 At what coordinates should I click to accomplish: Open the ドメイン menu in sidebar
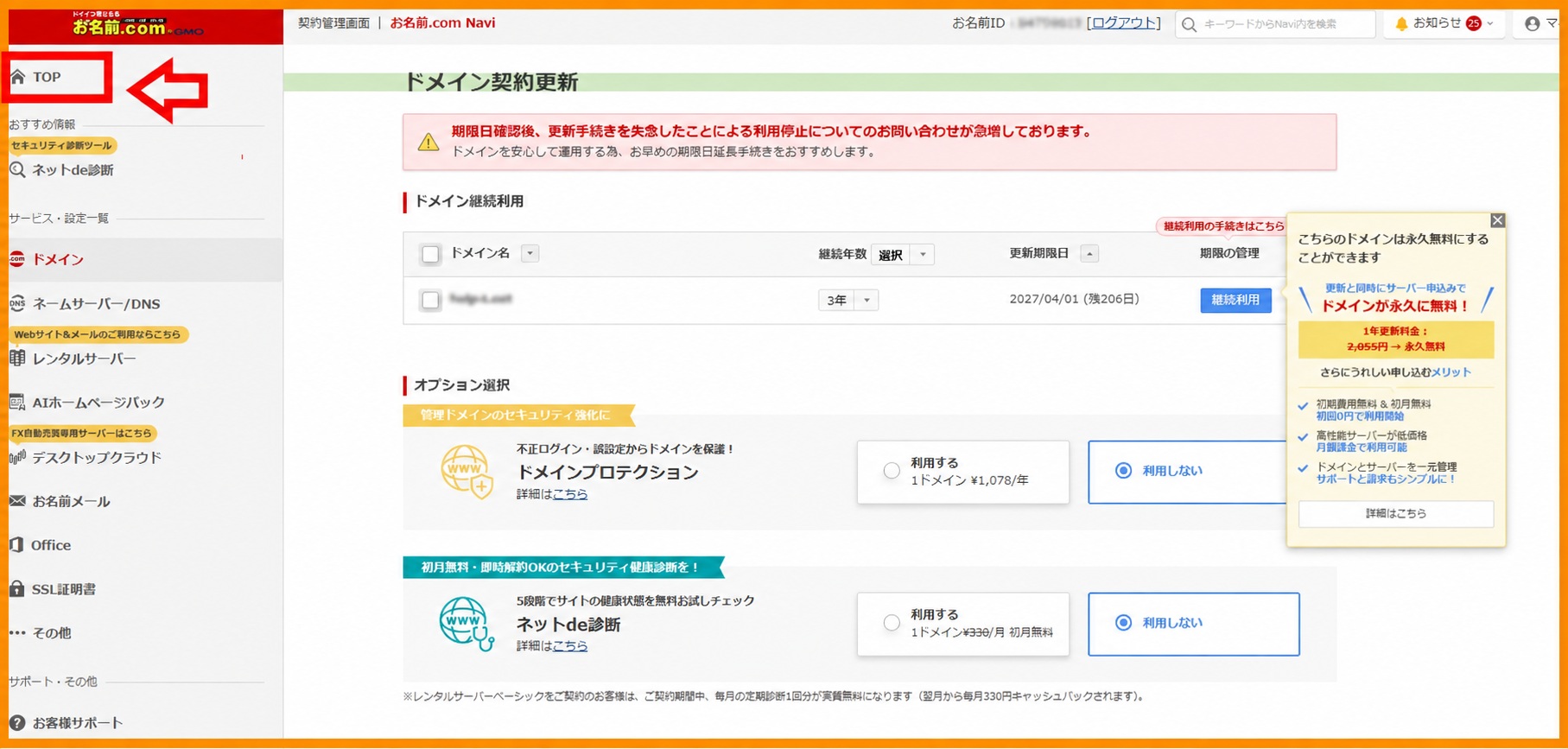[145, 259]
